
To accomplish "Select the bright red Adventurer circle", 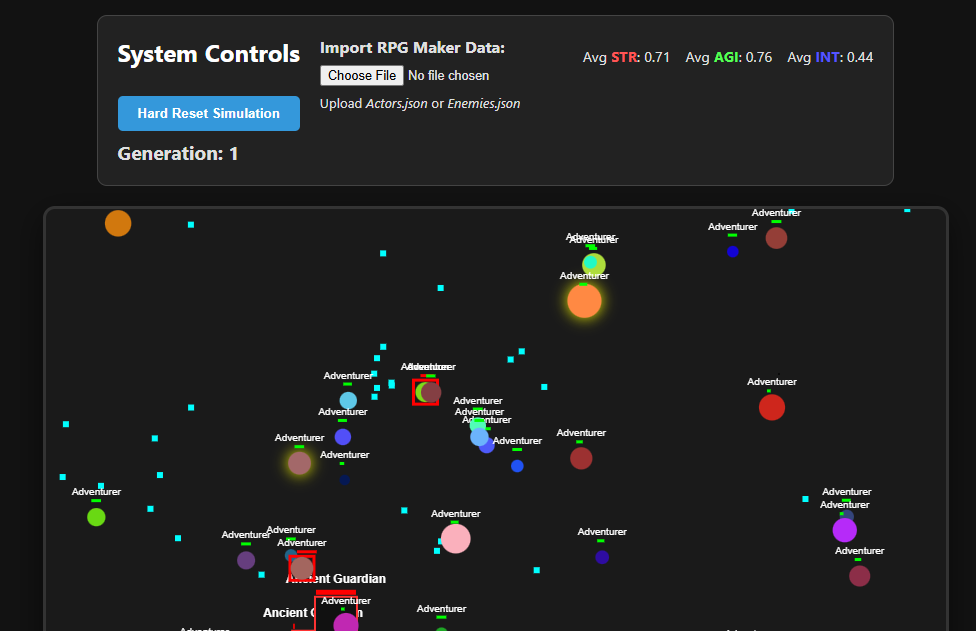I will 772,408.
